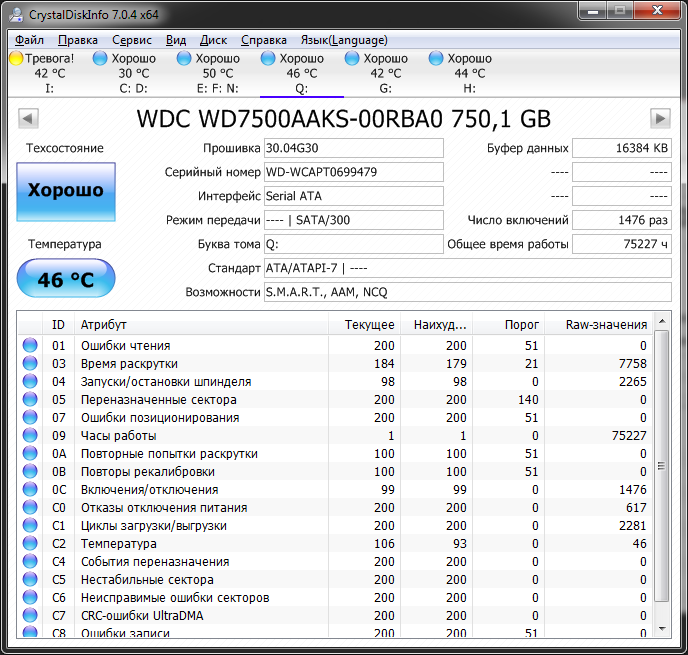The width and height of the screenshot is (688, 655).
Task: Click status orb for Неисправимые ошибки секторов
Action: tap(30, 597)
